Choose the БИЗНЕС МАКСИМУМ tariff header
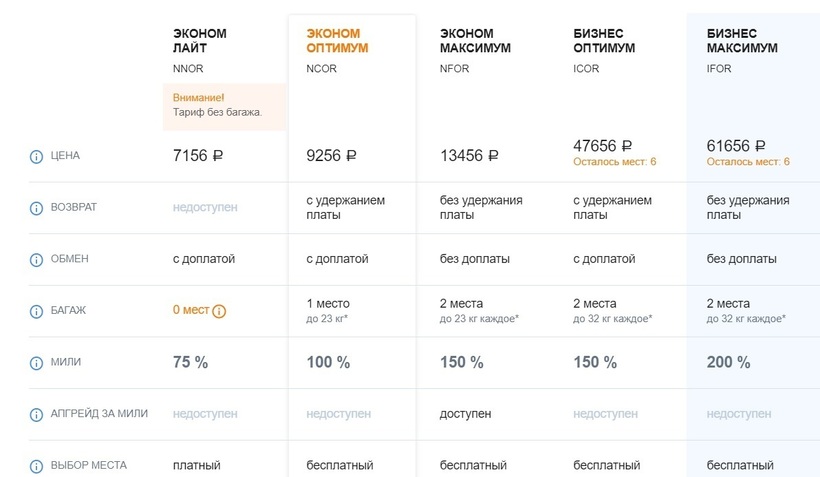The width and height of the screenshot is (820, 477). tap(741, 41)
